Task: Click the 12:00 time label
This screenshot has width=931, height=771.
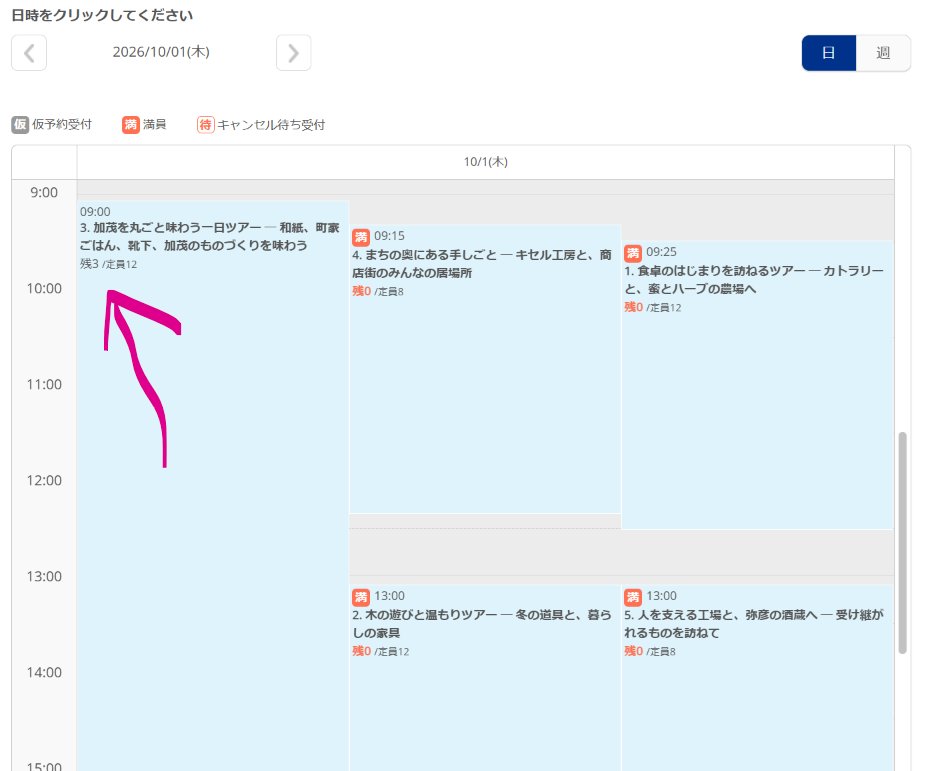Action: coord(44,480)
